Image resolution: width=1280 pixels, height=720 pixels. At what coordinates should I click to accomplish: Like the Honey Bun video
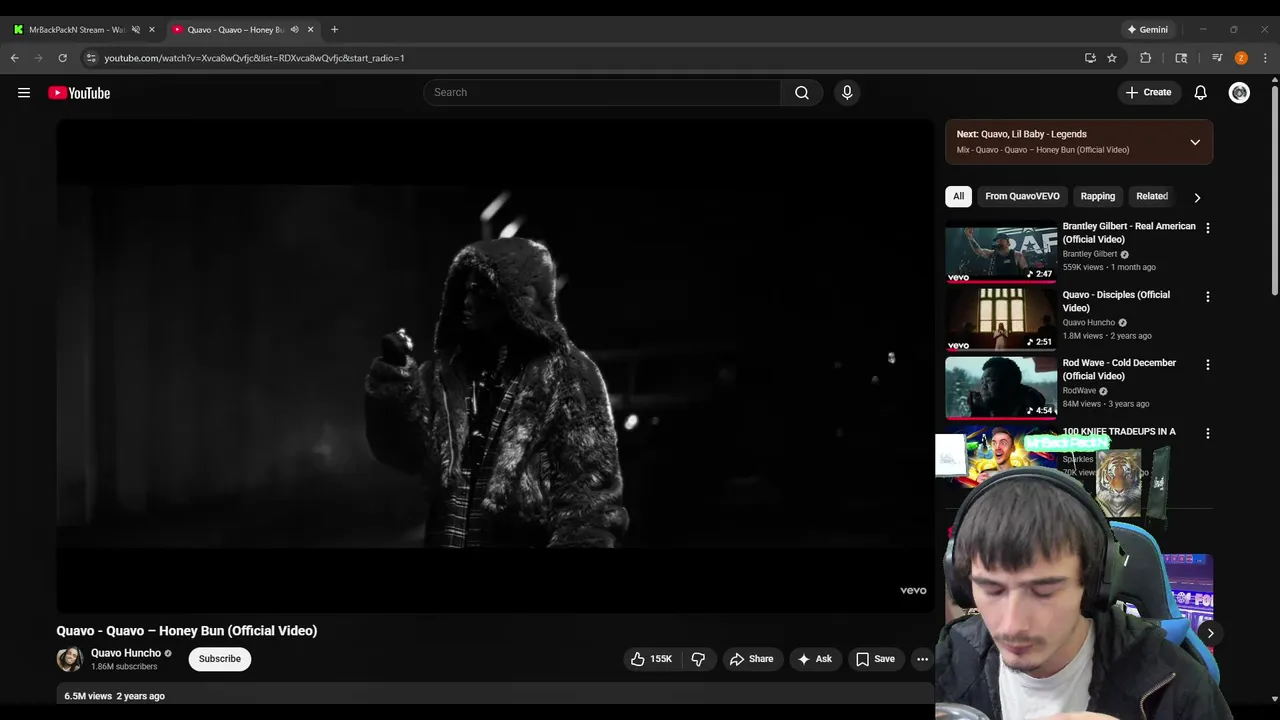tap(651, 659)
